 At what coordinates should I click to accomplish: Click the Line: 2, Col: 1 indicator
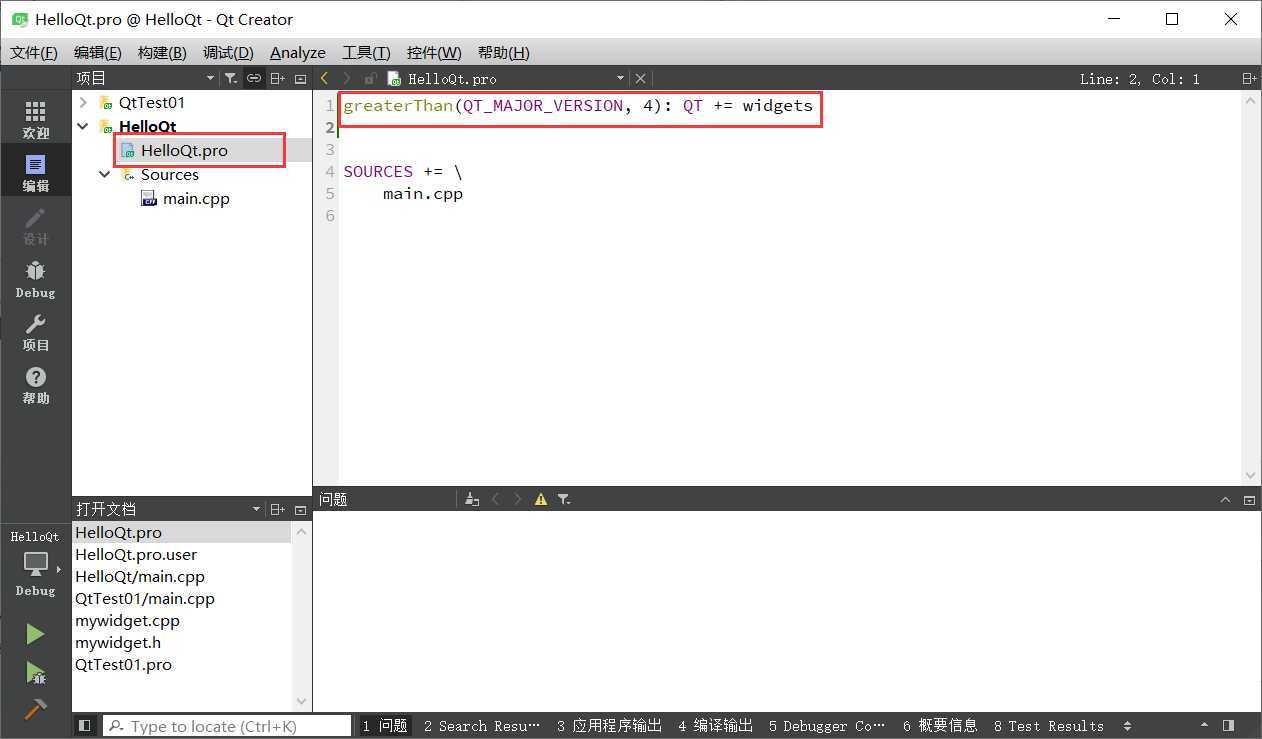[x=1139, y=78]
